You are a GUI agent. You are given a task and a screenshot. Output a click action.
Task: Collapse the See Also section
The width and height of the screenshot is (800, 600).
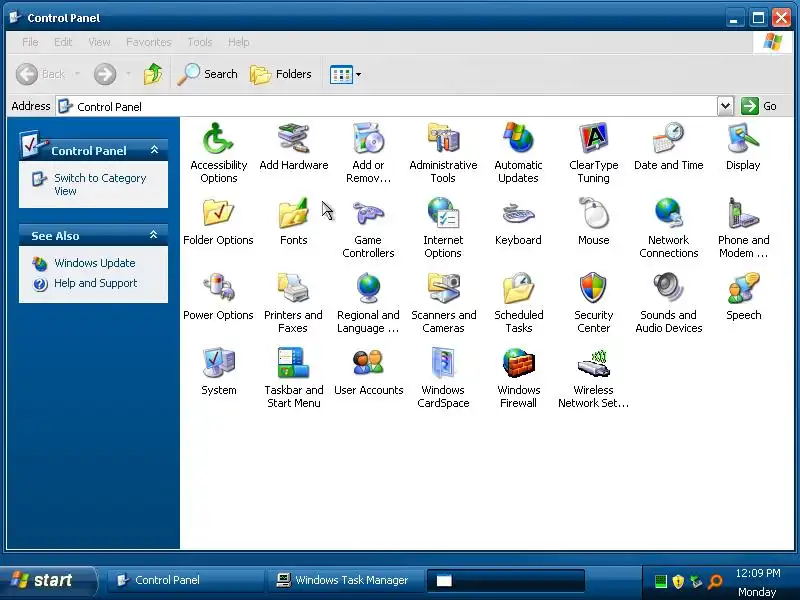[x=154, y=235]
